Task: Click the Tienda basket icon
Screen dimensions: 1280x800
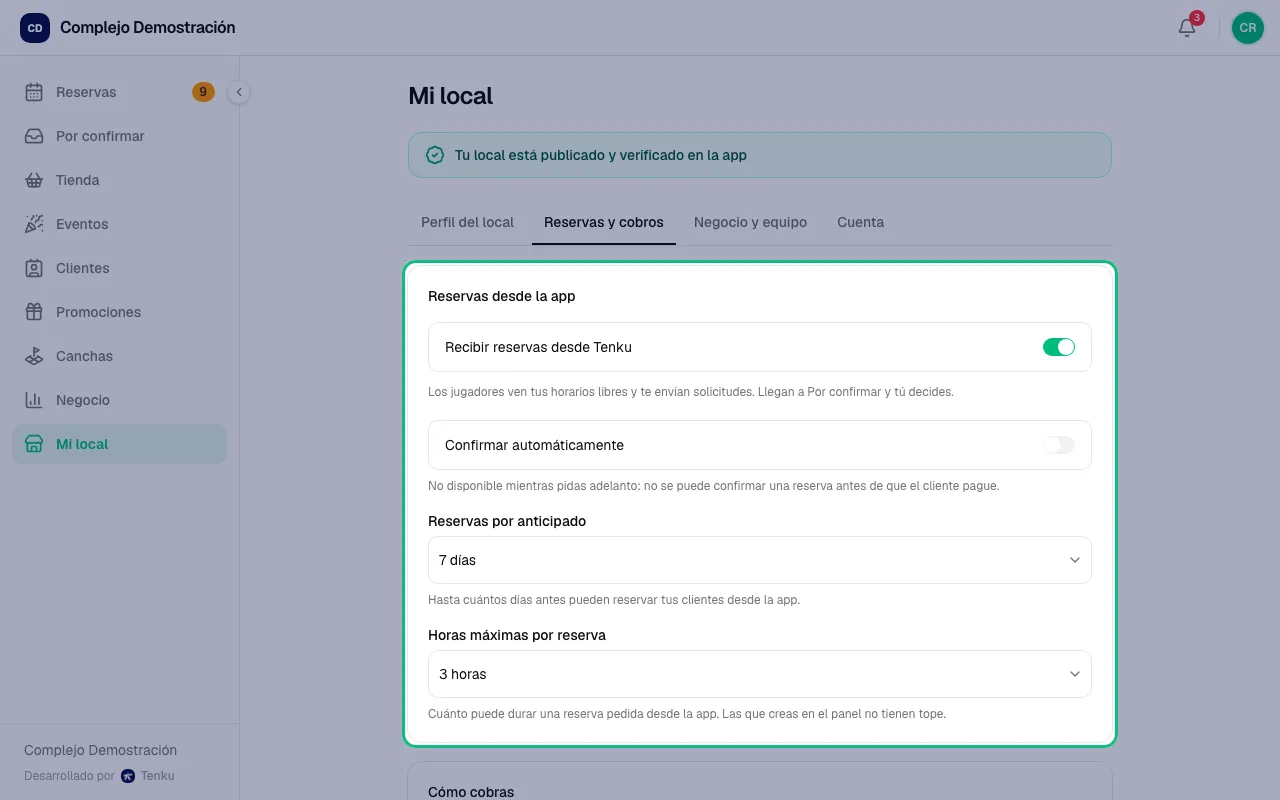Action: coord(34,180)
